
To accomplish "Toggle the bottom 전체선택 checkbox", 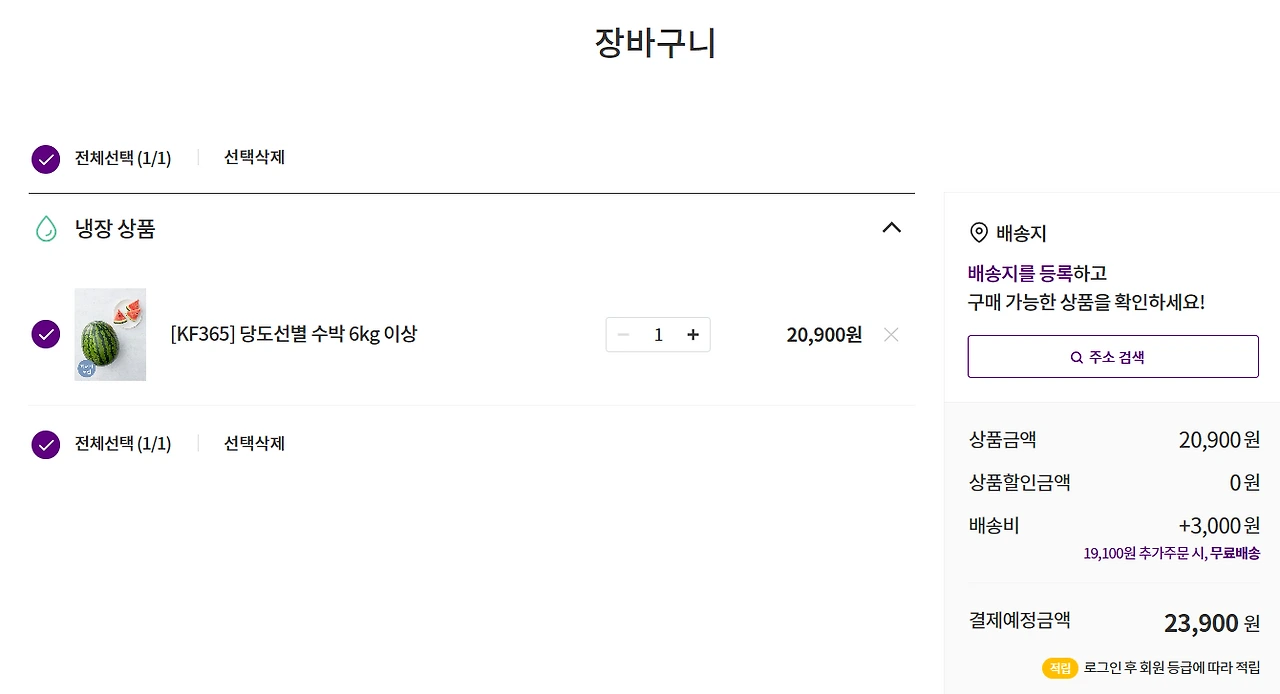I will [x=46, y=445].
